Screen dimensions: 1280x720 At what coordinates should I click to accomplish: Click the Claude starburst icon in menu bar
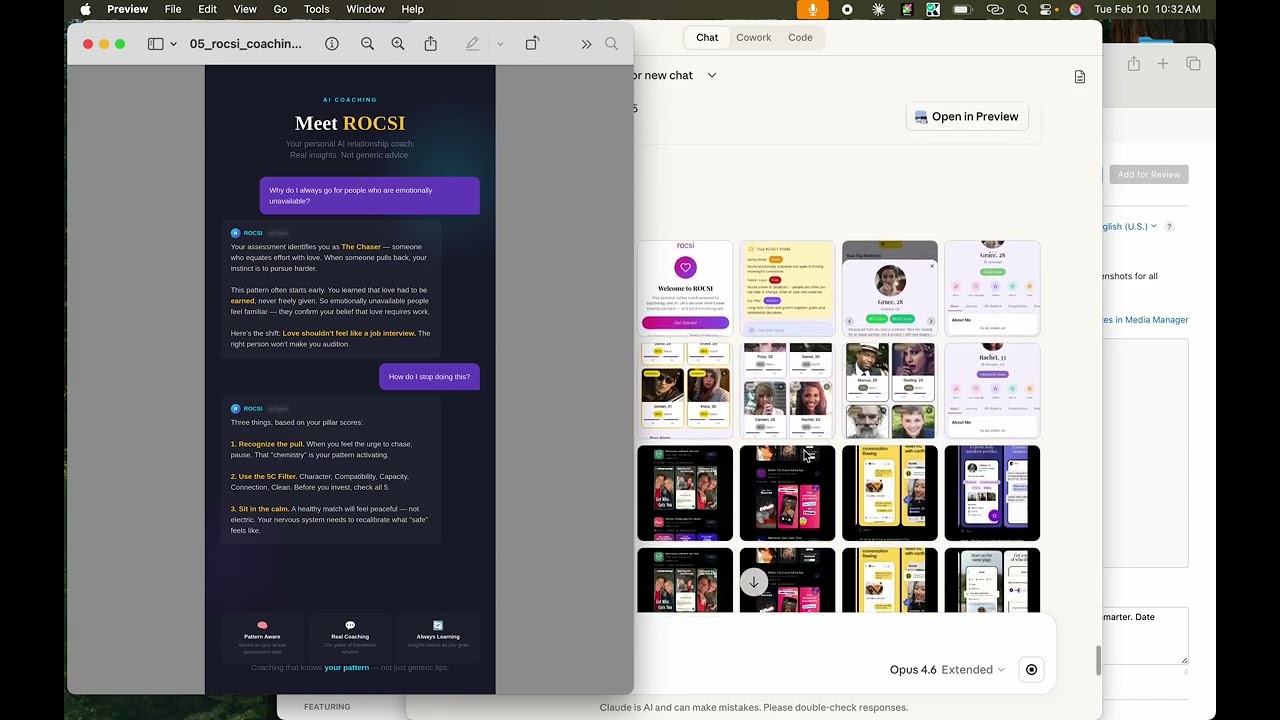click(878, 9)
